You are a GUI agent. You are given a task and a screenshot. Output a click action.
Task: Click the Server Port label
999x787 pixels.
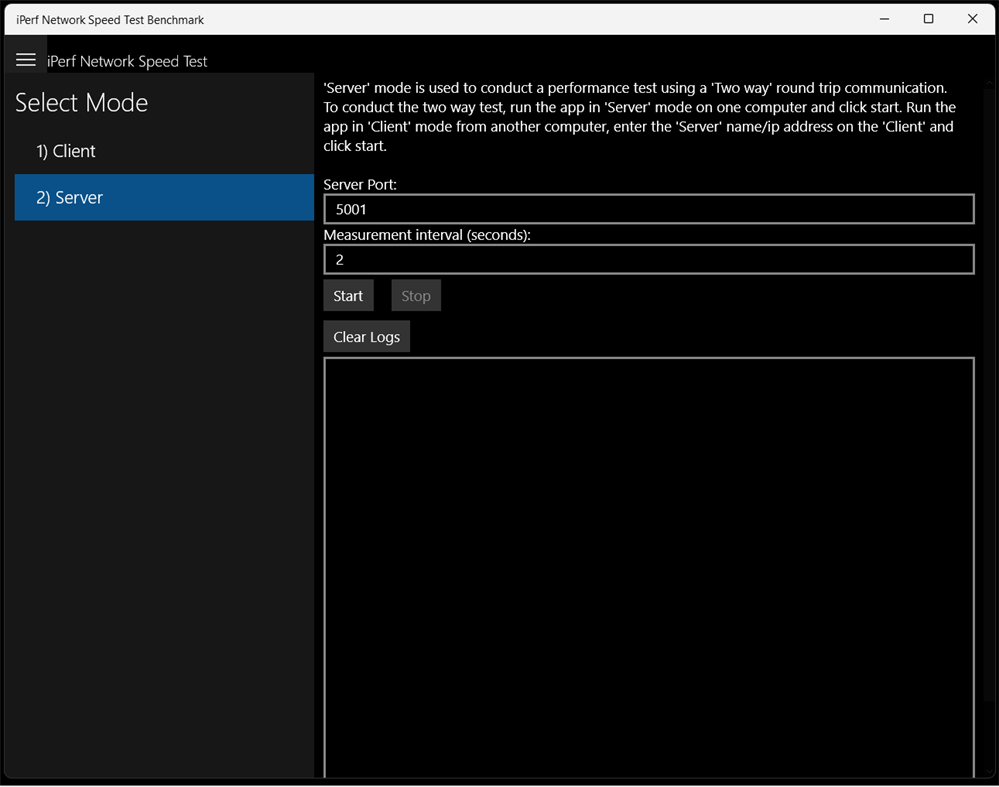355,184
